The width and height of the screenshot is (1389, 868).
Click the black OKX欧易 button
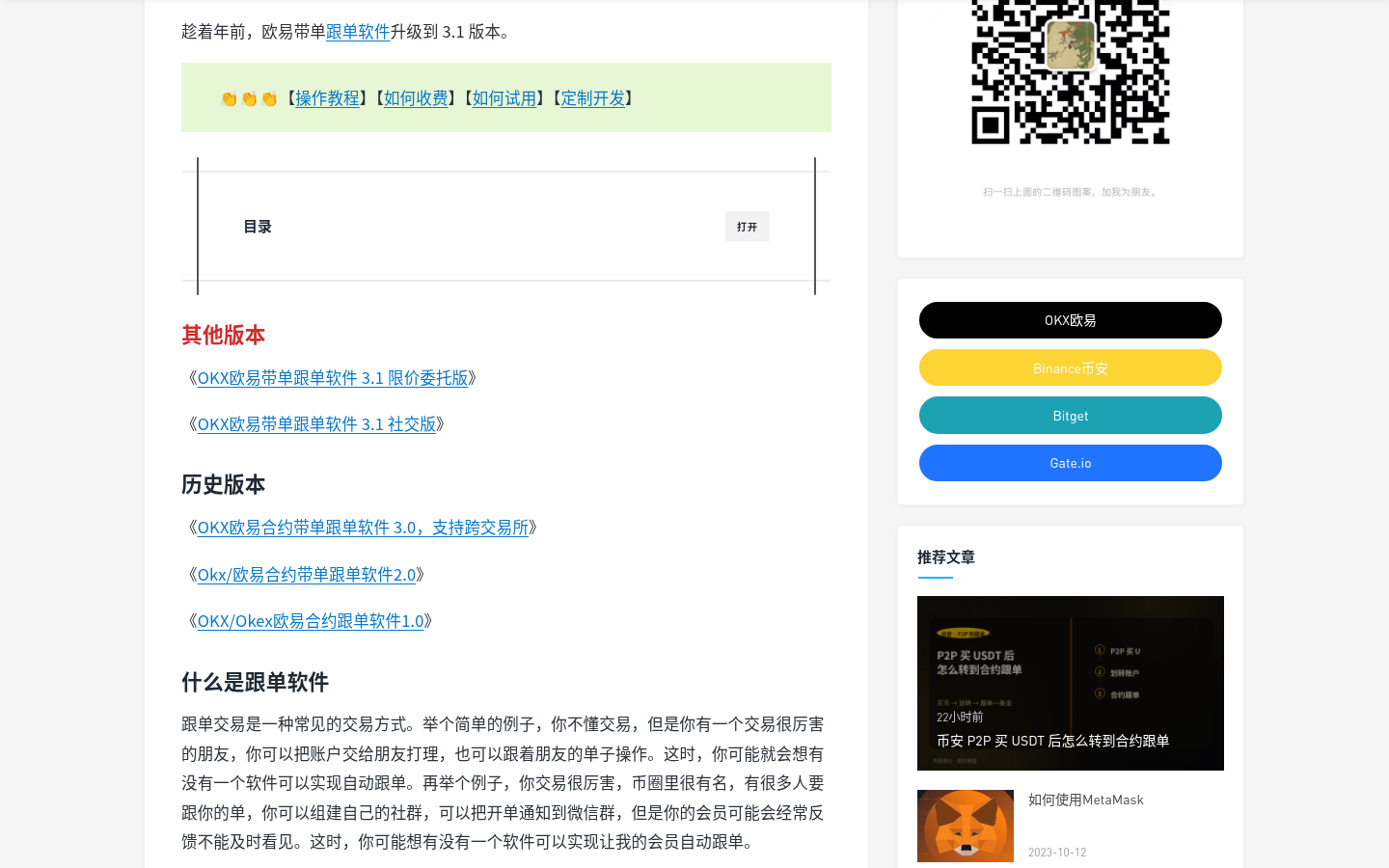(1071, 320)
